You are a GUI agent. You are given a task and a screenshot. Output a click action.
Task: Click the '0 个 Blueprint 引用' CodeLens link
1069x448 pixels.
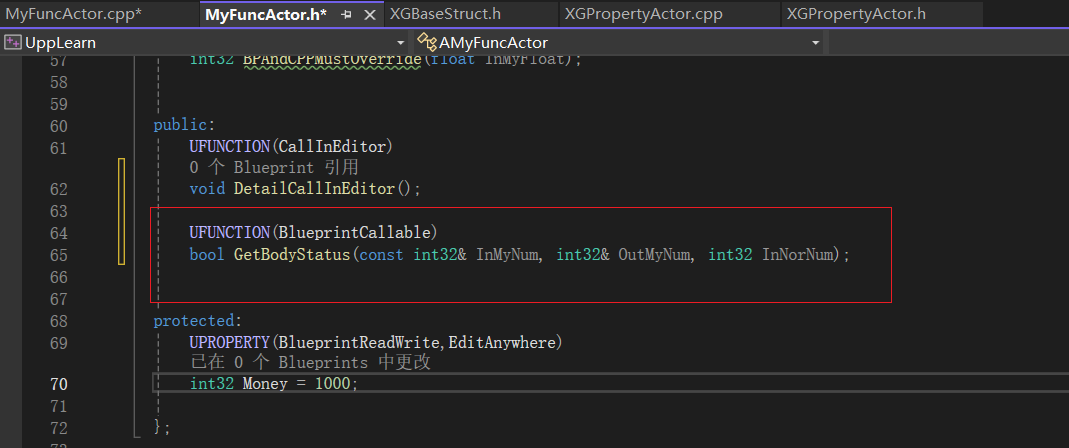coord(274,168)
